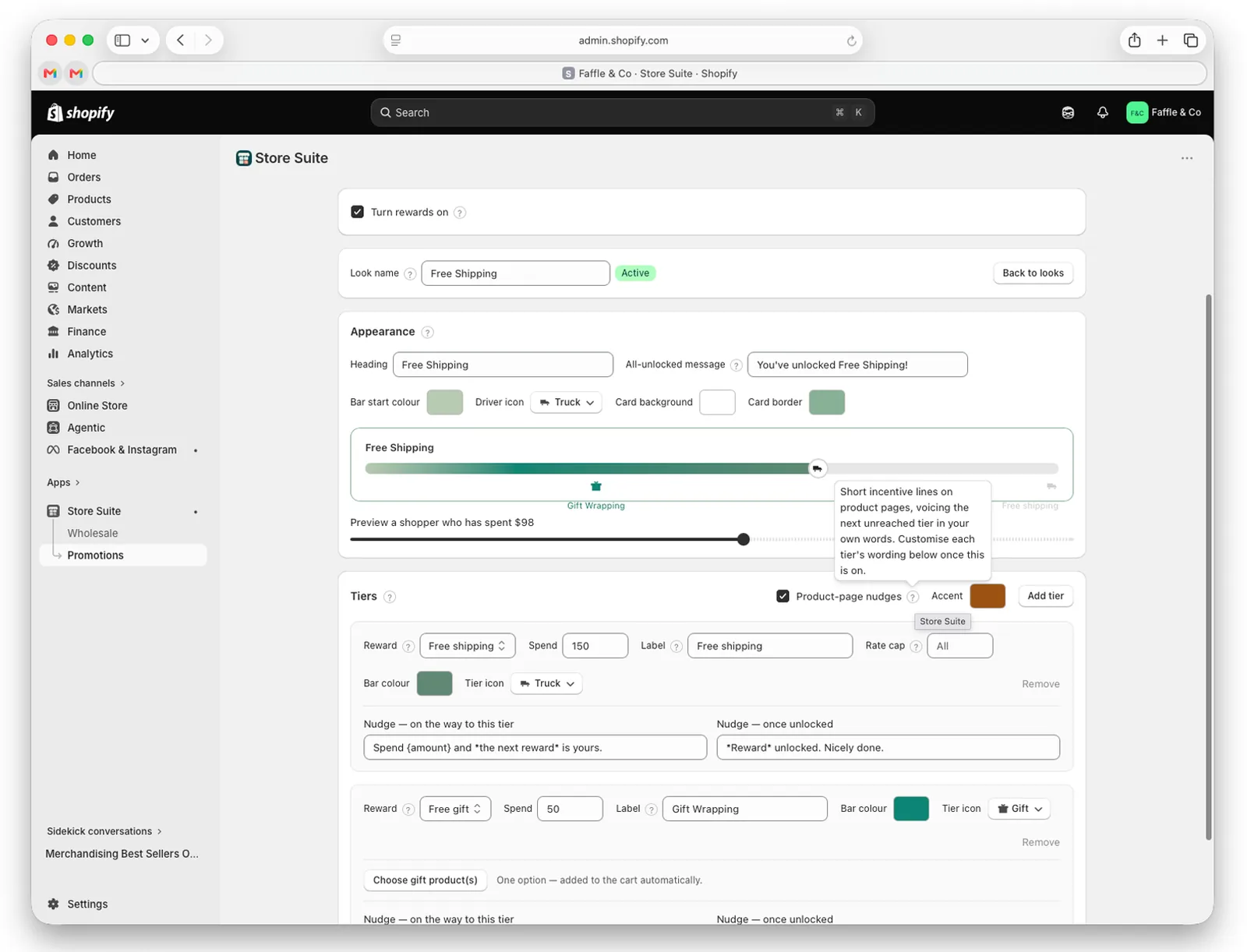This screenshot has height=952, width=1247.
Task: Open the Tier icon Gift dropdown
Action: point(1019,809)
